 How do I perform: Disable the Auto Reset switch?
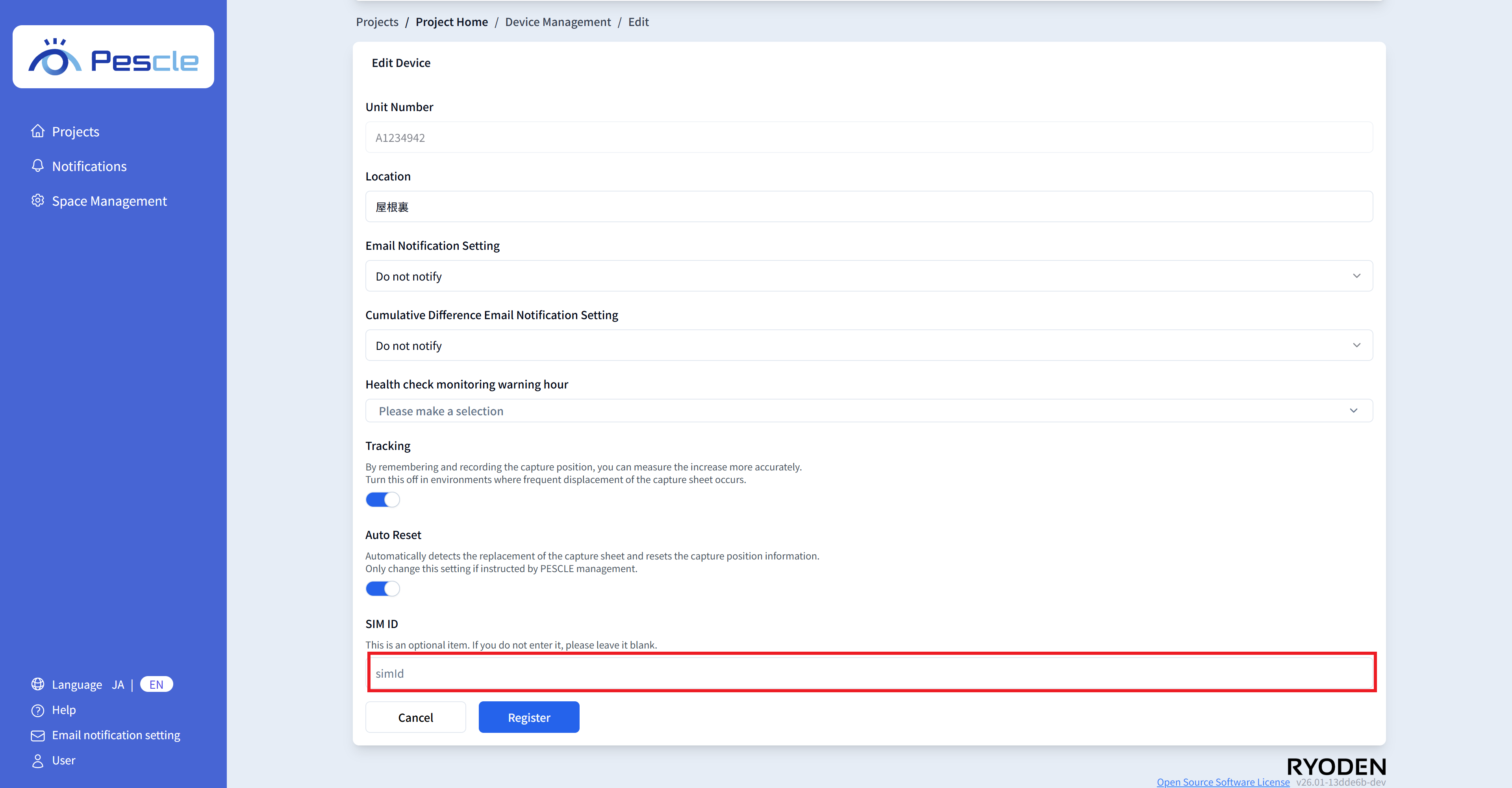pos(382,588)
